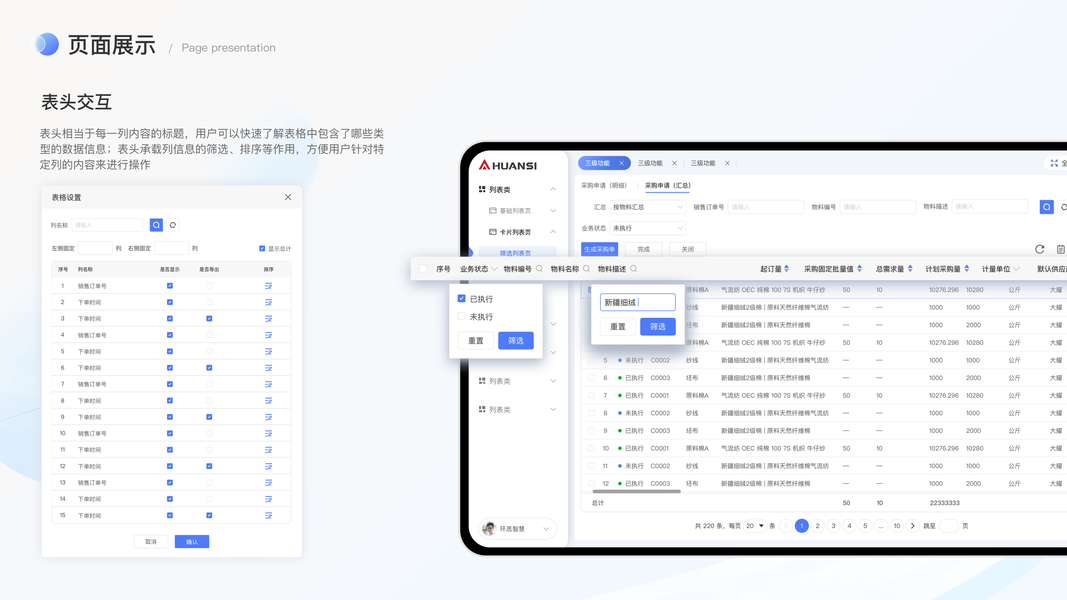Viewport: 1067px width, 600px height.
Task: Click the sort icon in settings row 12
Action: (x=268, y=466)
